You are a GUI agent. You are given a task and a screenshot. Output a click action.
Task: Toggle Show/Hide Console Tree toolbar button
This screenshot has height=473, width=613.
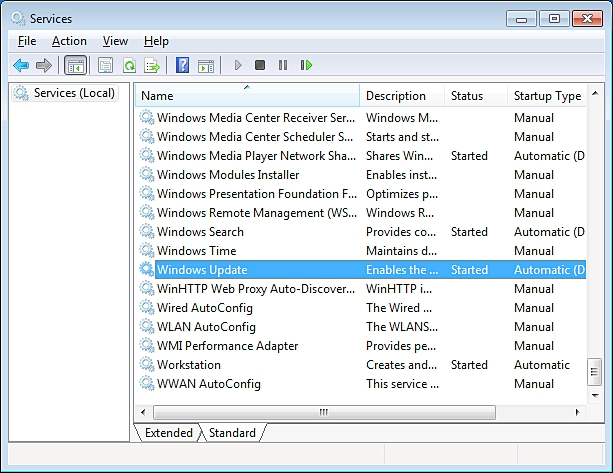[x=75, y=66]
